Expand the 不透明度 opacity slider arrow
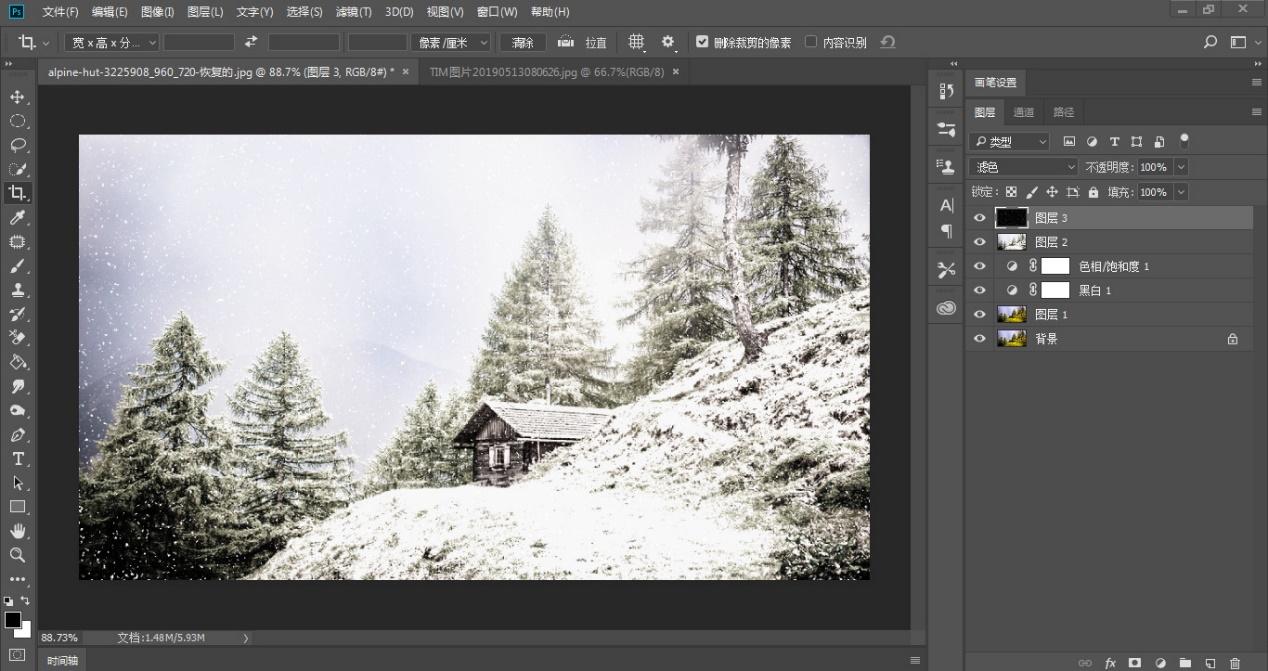 pos(1181,167)
